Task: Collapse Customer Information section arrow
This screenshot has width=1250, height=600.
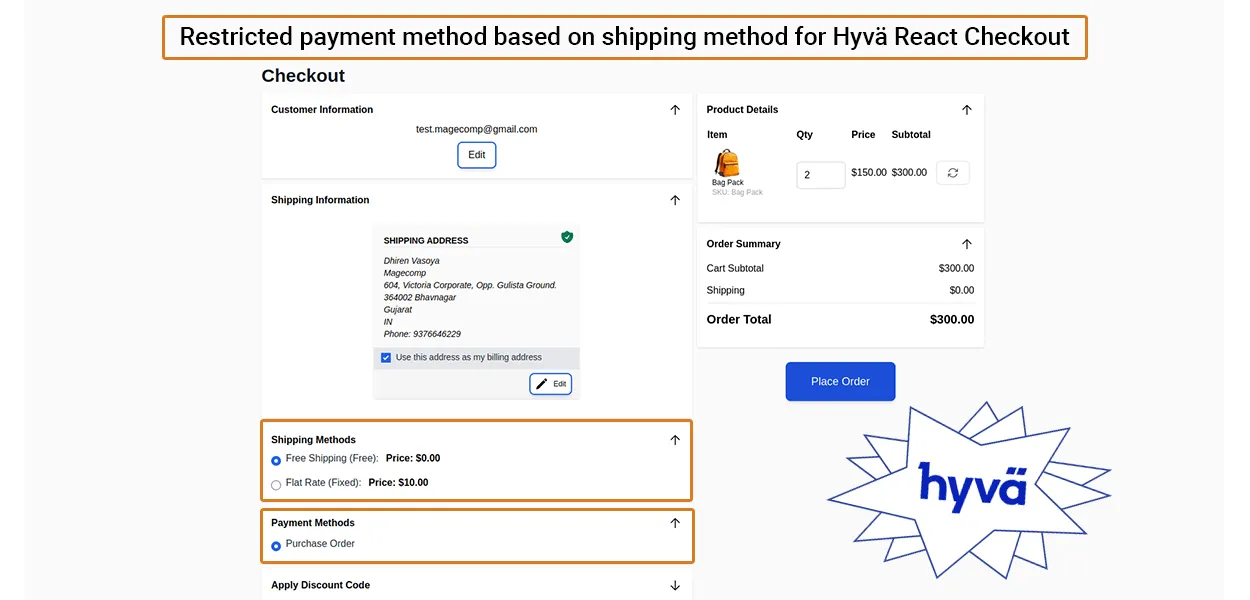Action: click(675, 110)
